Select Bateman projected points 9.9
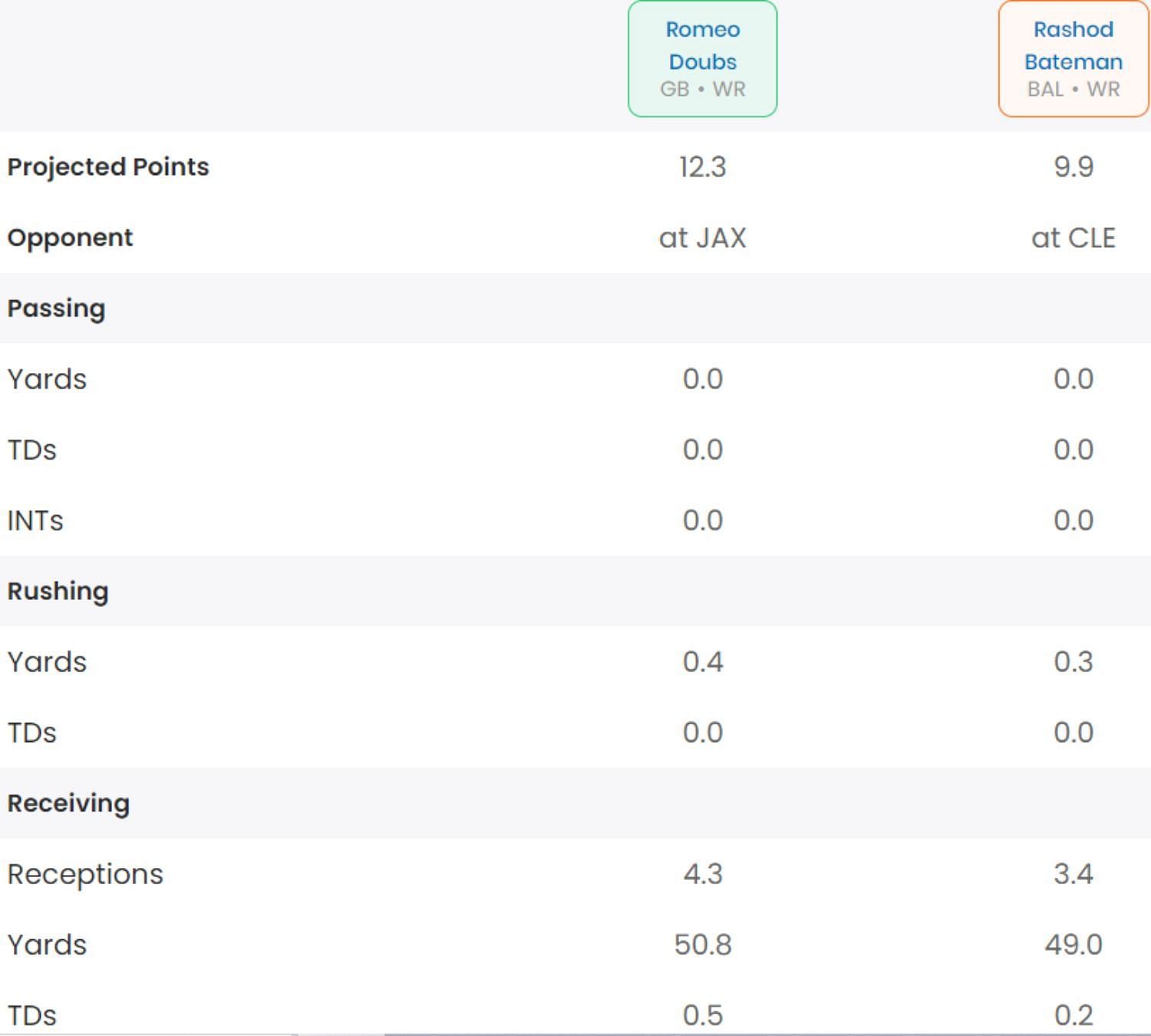Screen dimensions: 1151x1036 [1073, 167]
